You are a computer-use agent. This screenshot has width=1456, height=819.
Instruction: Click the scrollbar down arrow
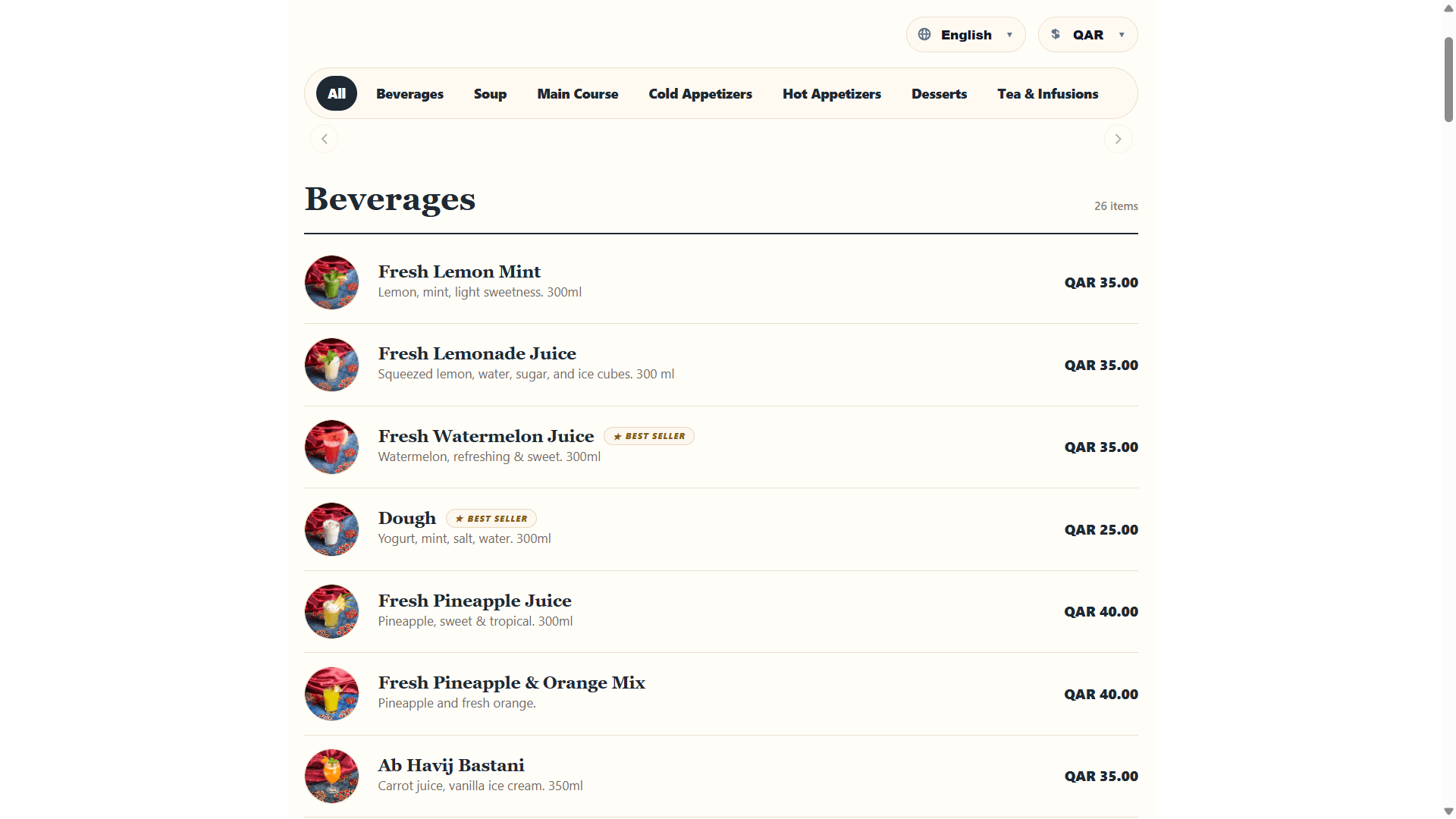(x=1448, y=811)
